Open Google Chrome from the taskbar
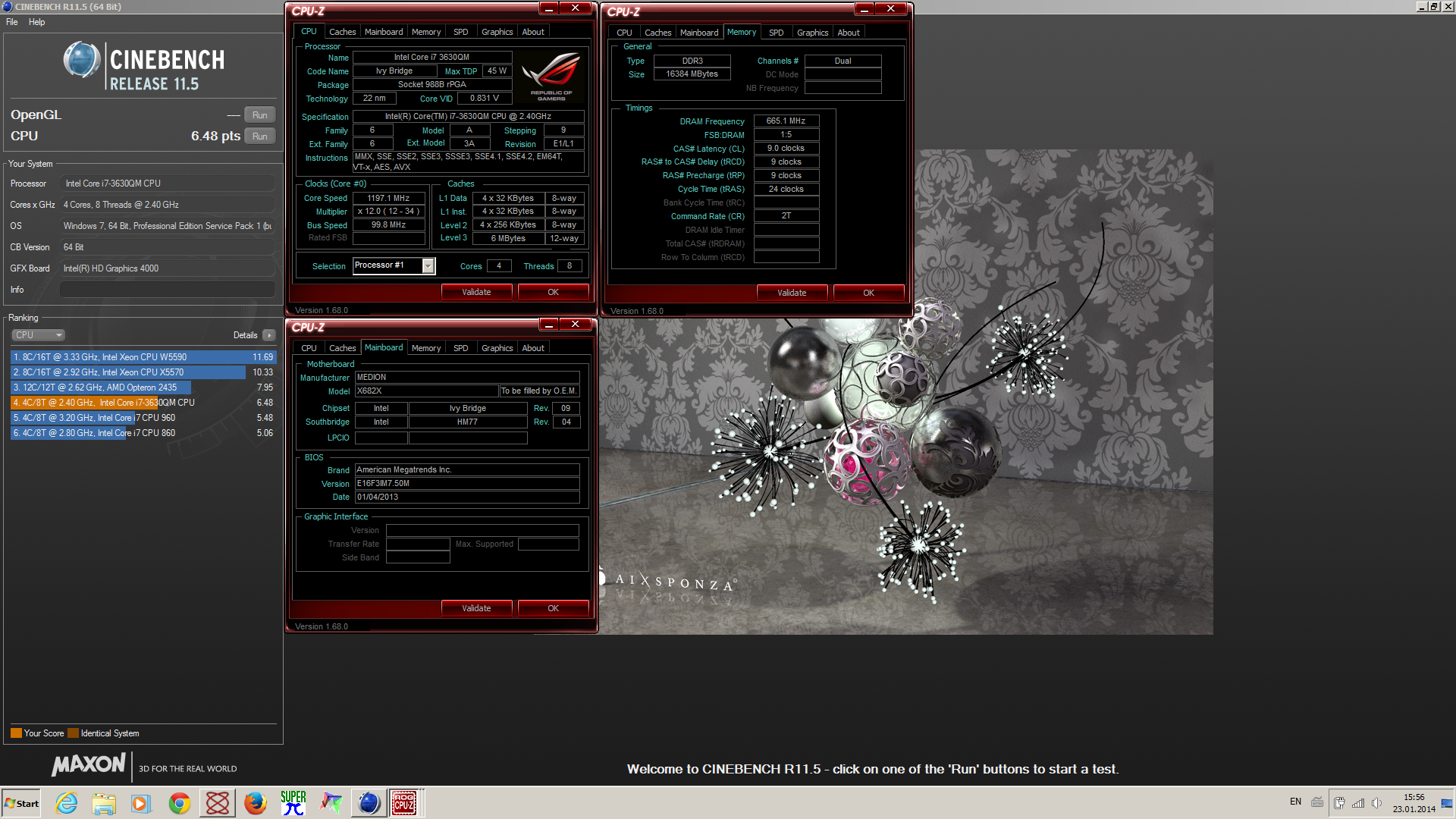The width and height of the screenshot is (1456, 819). pyautogui.click(x=180, y=803)
